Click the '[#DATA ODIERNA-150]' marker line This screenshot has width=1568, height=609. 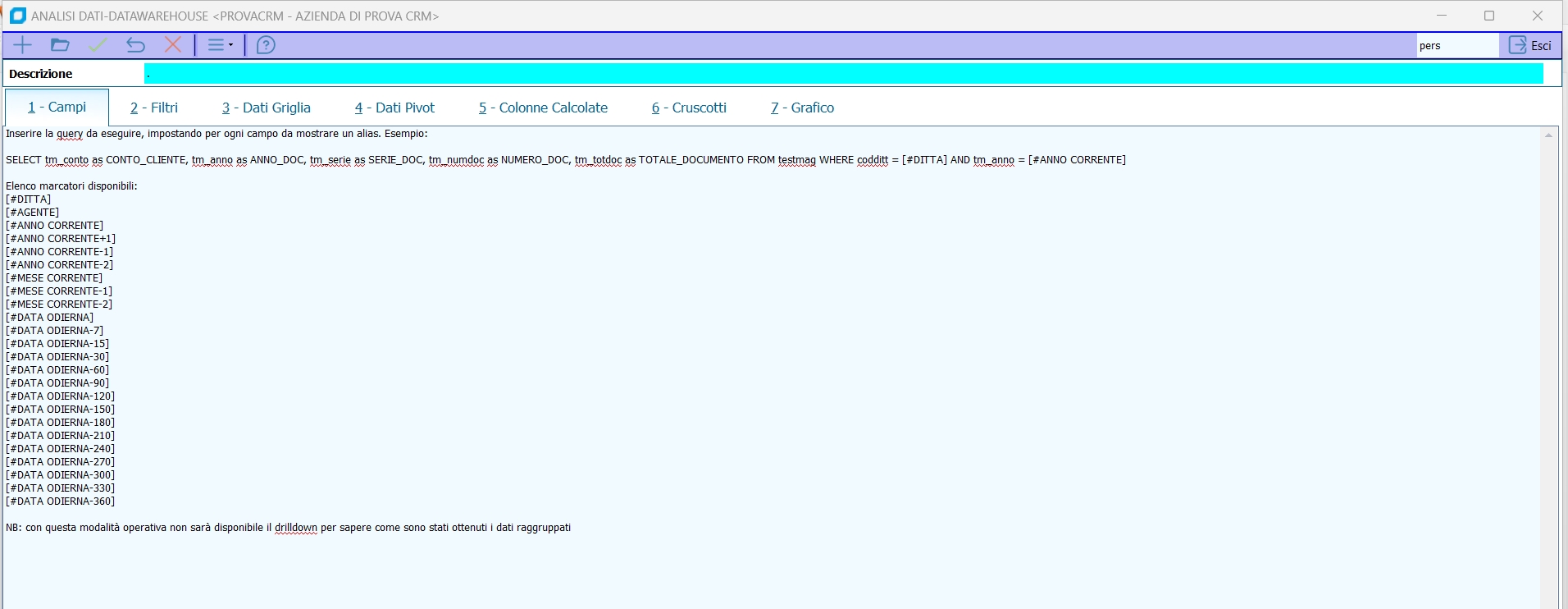(x=61, y=410)
